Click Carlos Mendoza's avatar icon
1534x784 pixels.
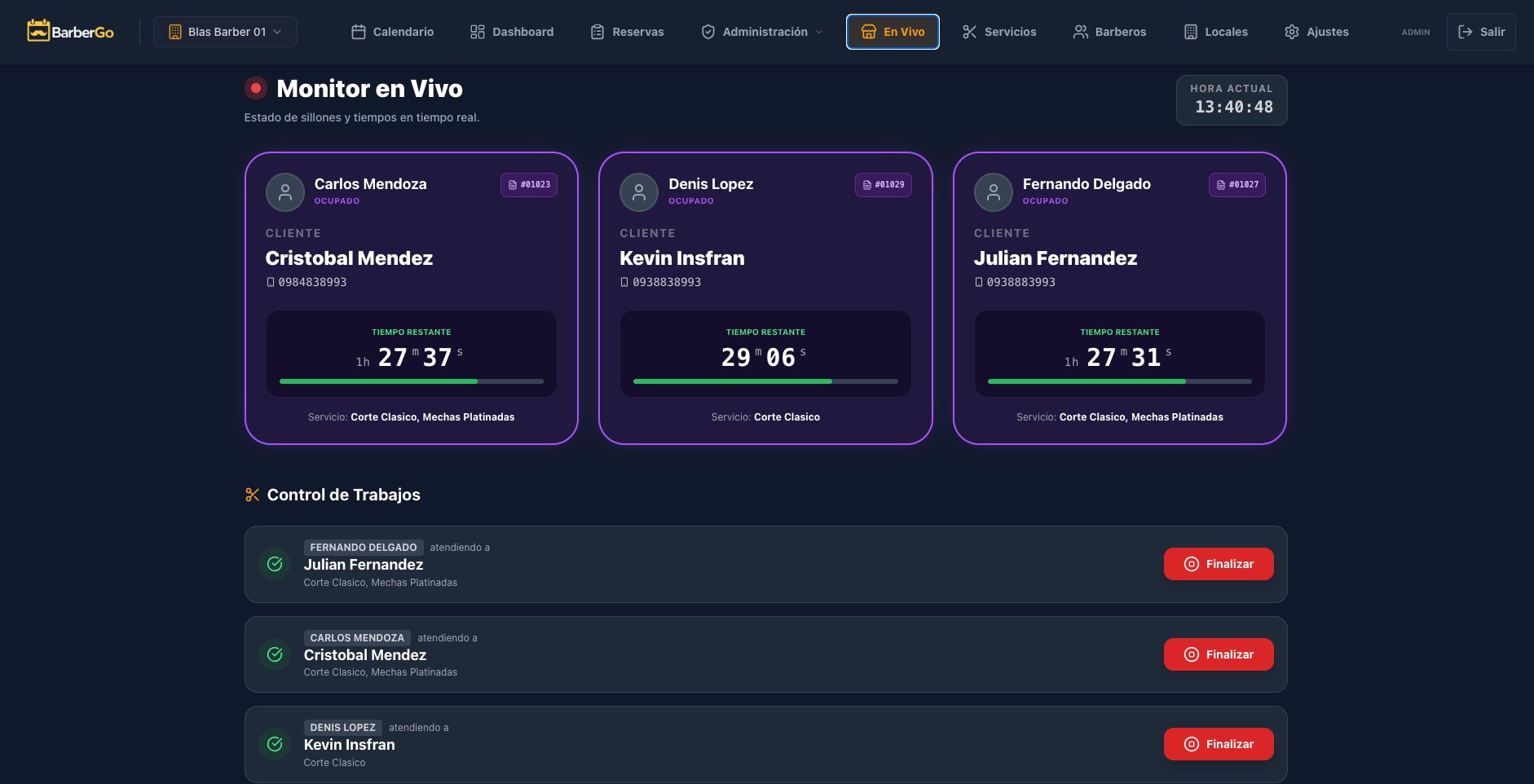pyautogui.click(x=285, y=192)
